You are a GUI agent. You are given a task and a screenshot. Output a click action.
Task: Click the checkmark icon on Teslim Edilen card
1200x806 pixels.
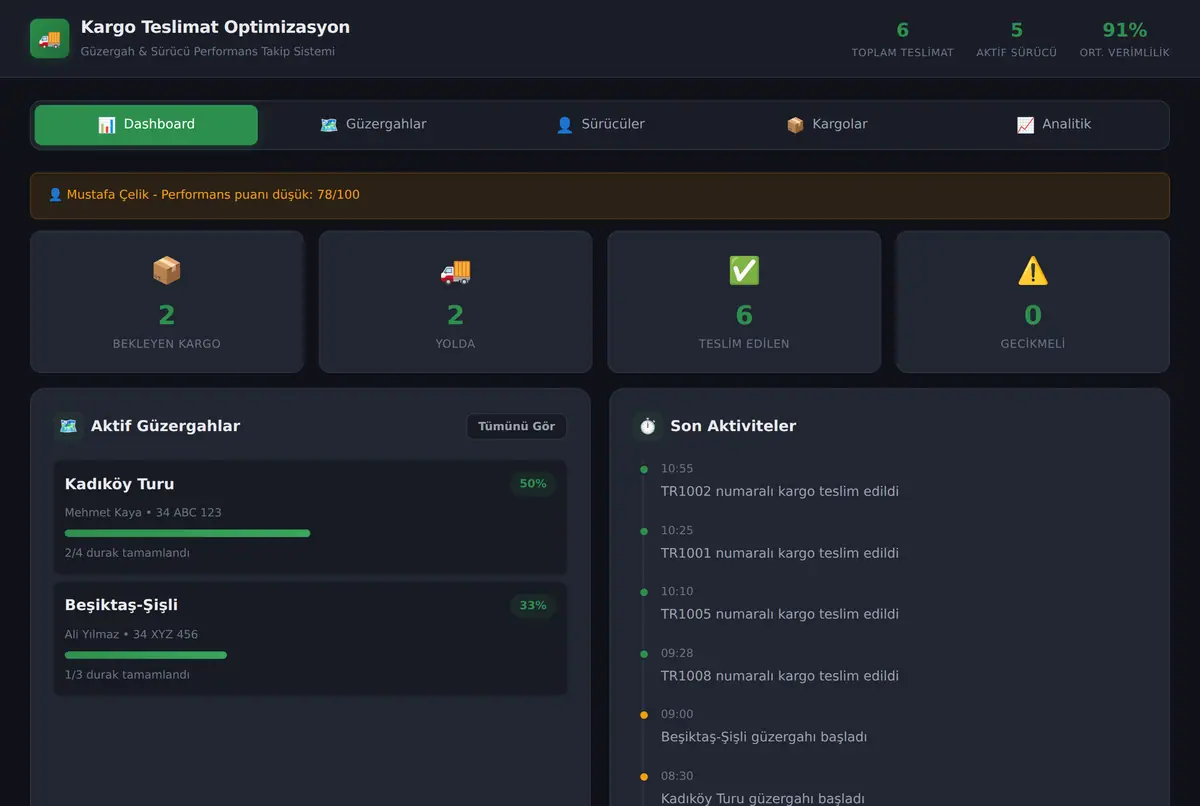click(x=744, y=270)
